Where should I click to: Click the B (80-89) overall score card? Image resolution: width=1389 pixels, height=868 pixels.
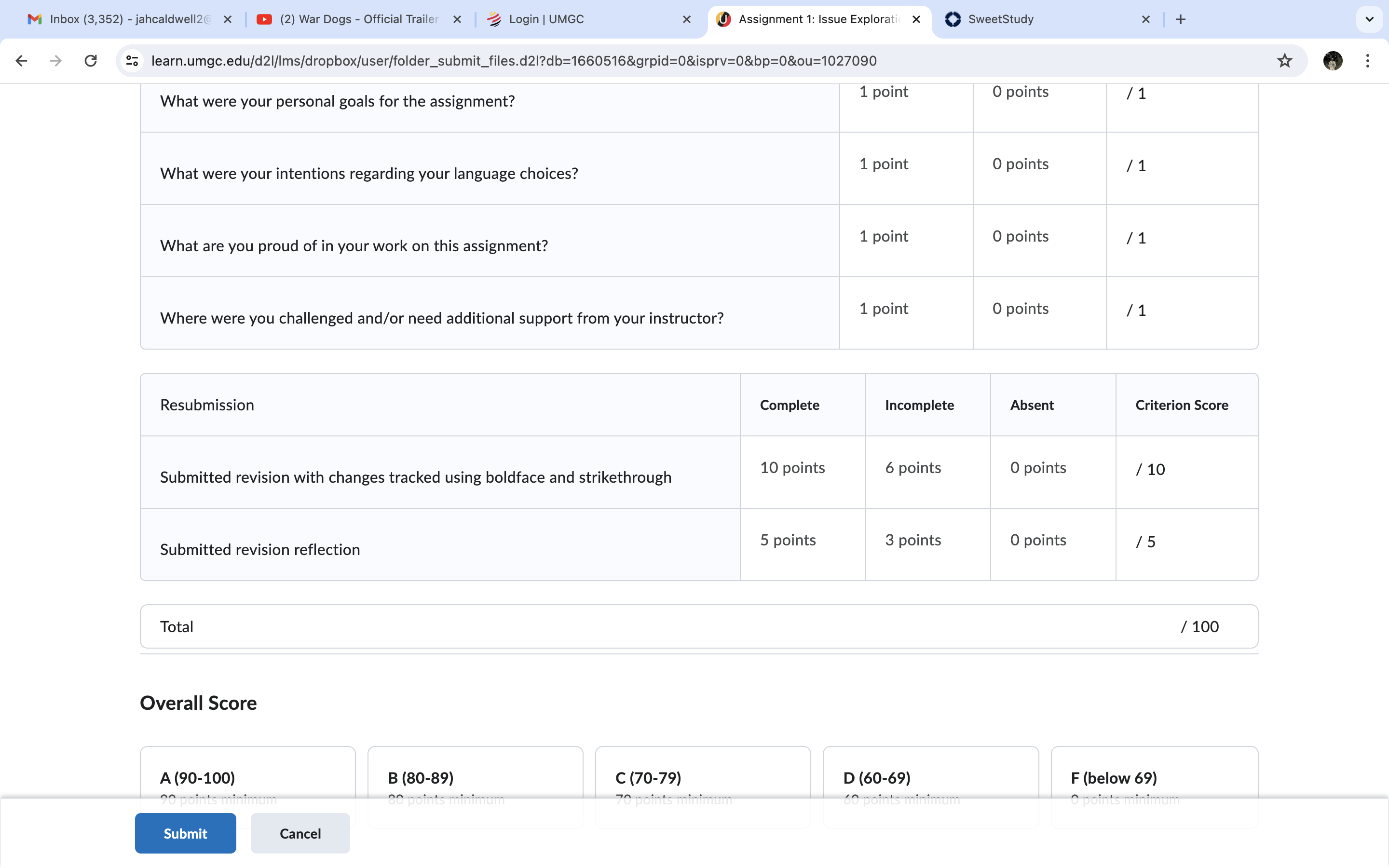475,787
